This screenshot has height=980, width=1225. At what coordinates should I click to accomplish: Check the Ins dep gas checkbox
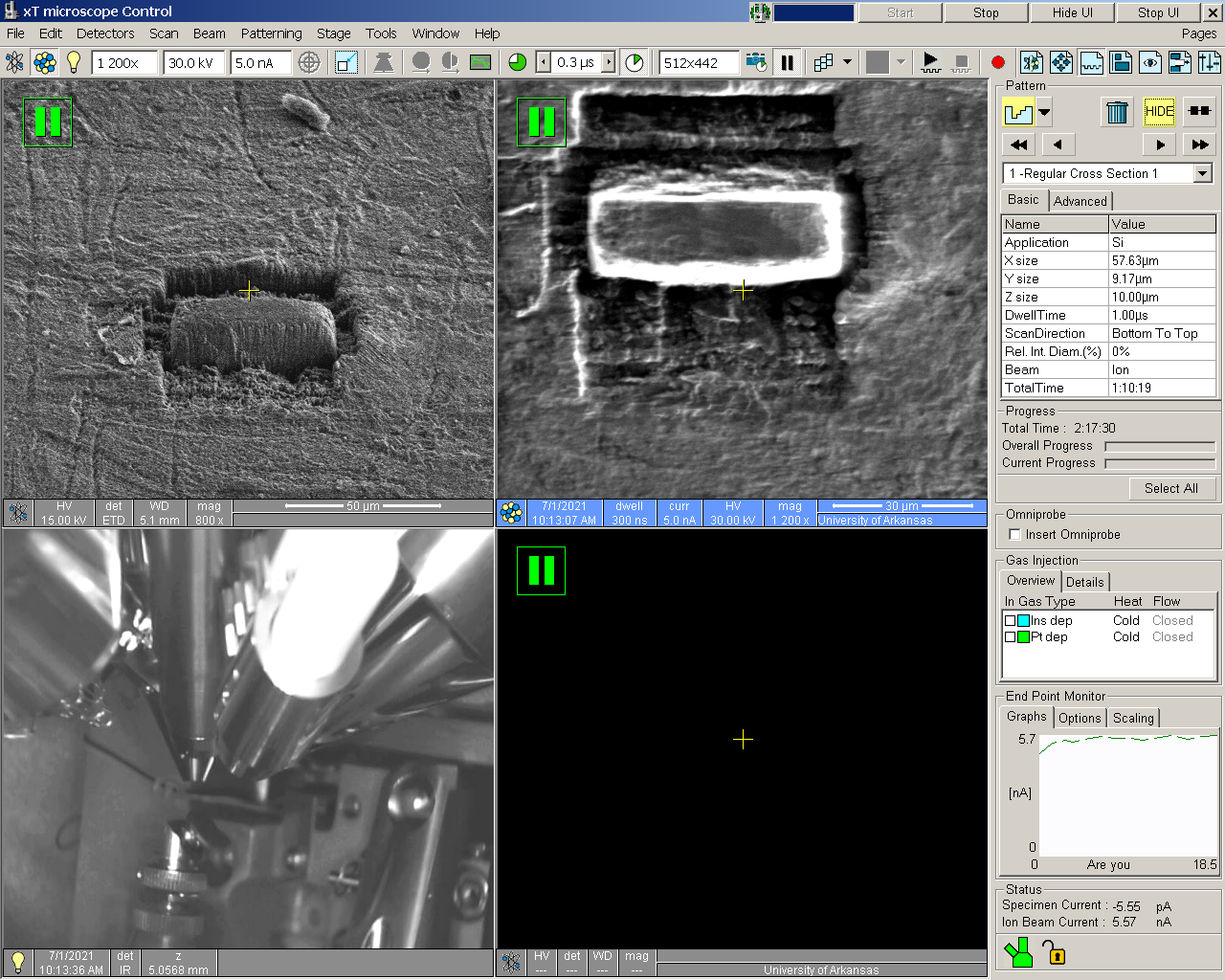(1010, 621)
